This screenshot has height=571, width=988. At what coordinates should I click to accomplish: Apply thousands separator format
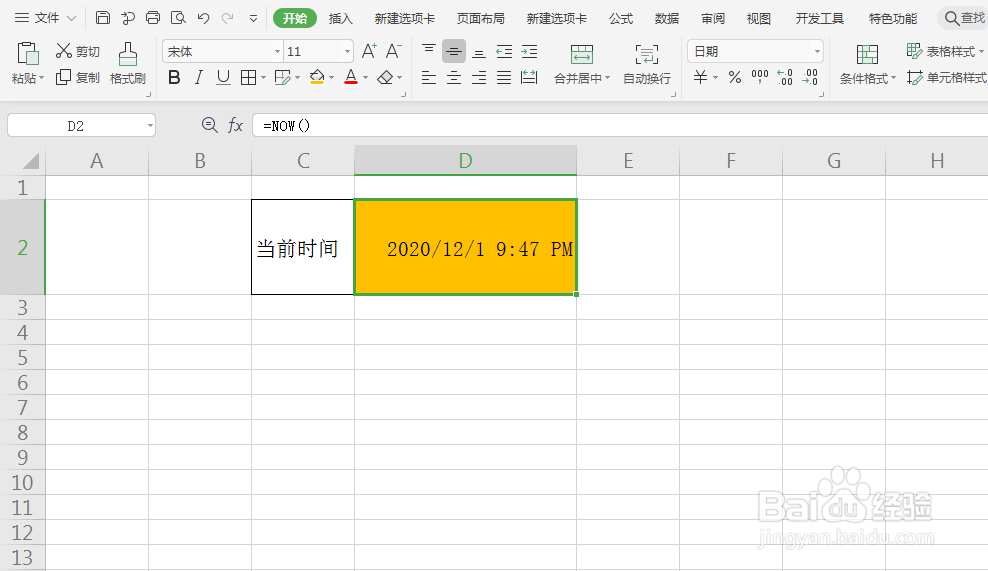coord(760,78)
